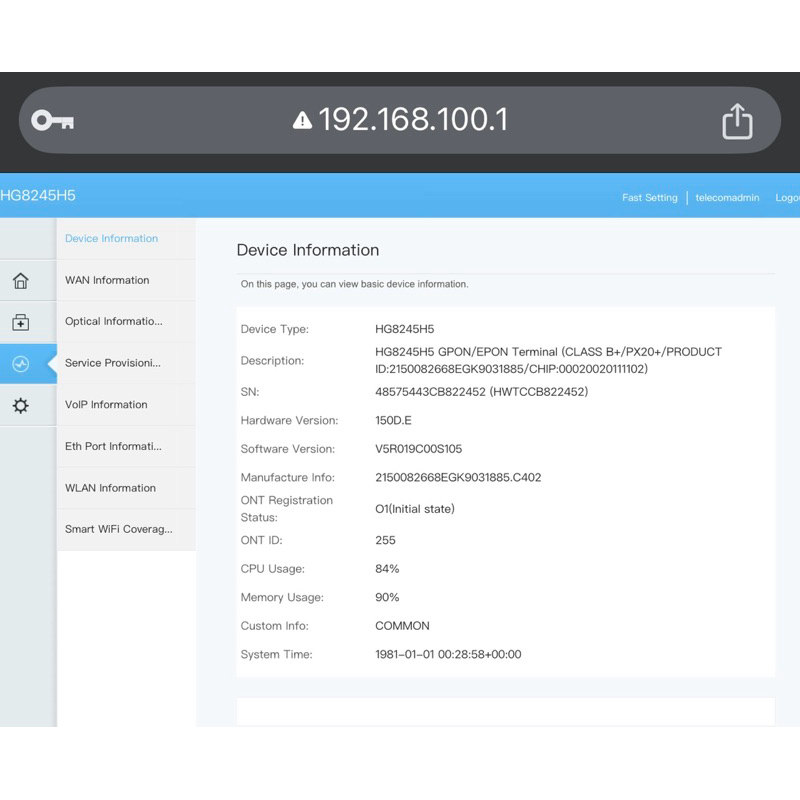Click the Fast Setting link
The width and height of the screenshot is (800, 800).
649,198
